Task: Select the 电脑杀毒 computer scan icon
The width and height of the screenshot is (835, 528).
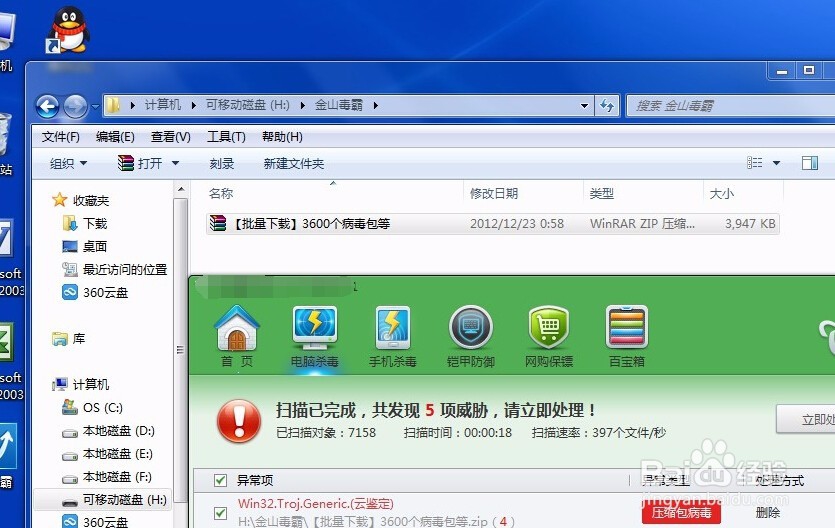Action: pyautogui.click(x=315, y=336)
